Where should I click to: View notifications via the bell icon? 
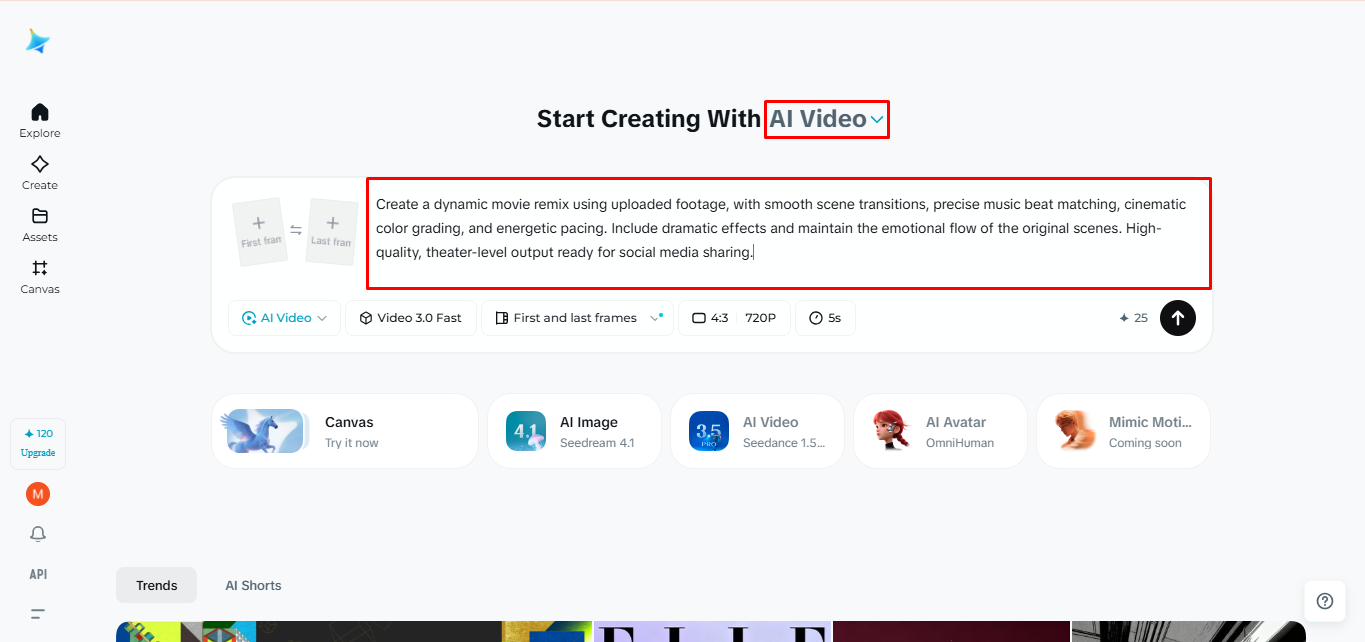click(38, 534)
